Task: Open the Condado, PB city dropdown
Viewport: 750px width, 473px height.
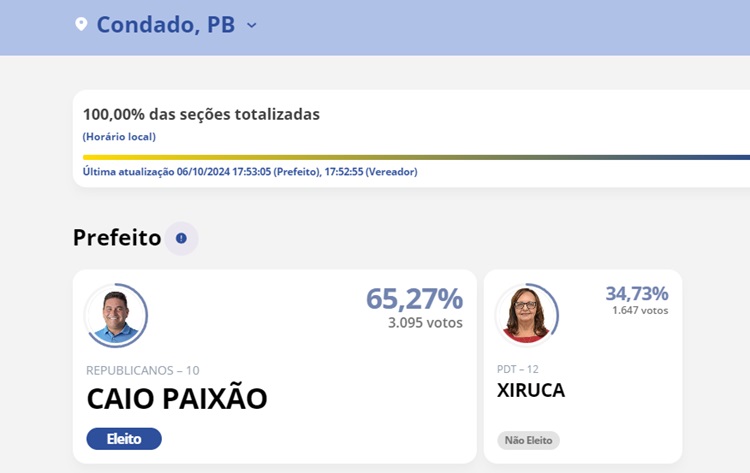Action: pos(165,24)
